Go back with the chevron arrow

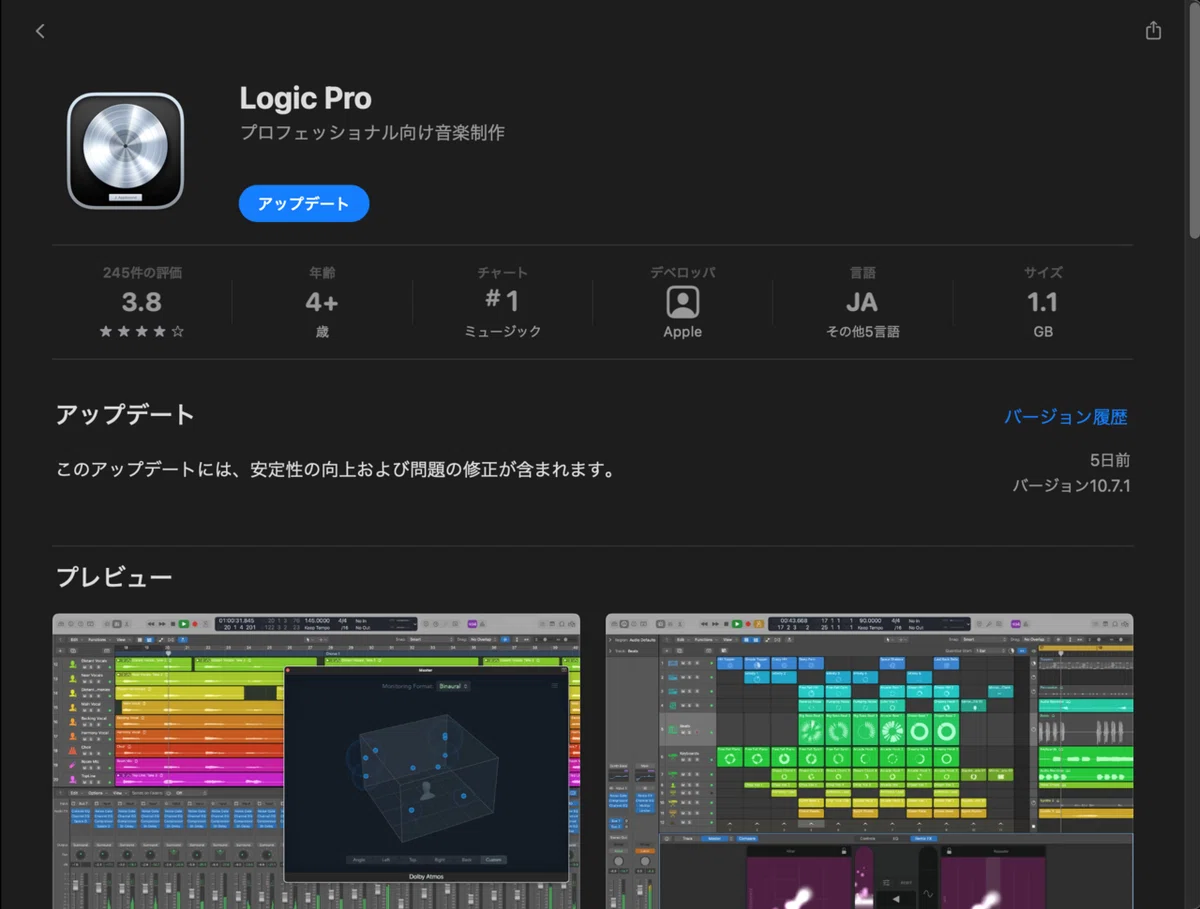pyautogui.click(x=40, y=31)
